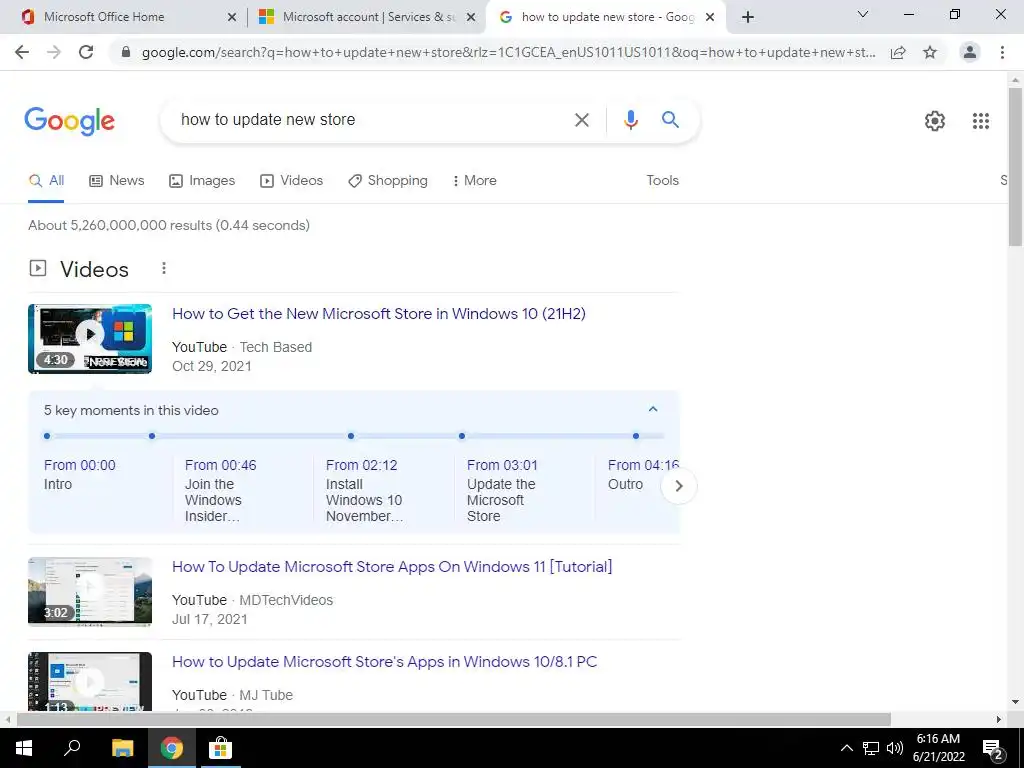
Task: Open Windows taskbar search
Action: click(x=72, y=748)
